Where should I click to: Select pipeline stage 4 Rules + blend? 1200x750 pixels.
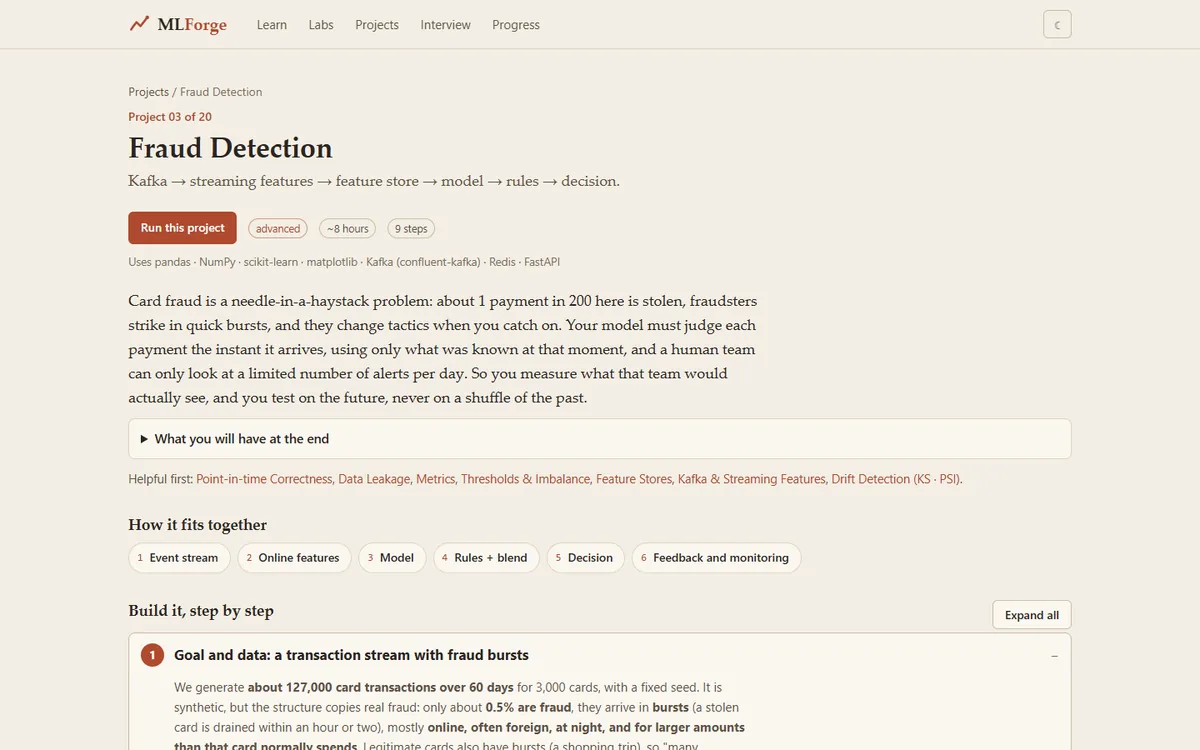click(x=486, y=558)
